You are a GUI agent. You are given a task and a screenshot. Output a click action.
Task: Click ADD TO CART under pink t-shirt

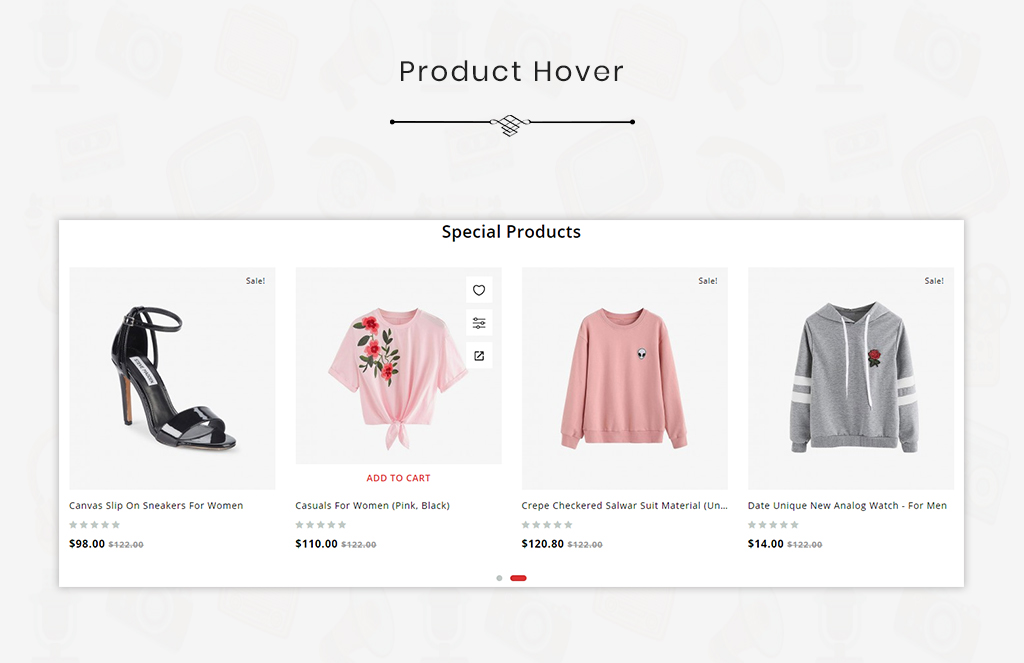(x=398, y=478)
